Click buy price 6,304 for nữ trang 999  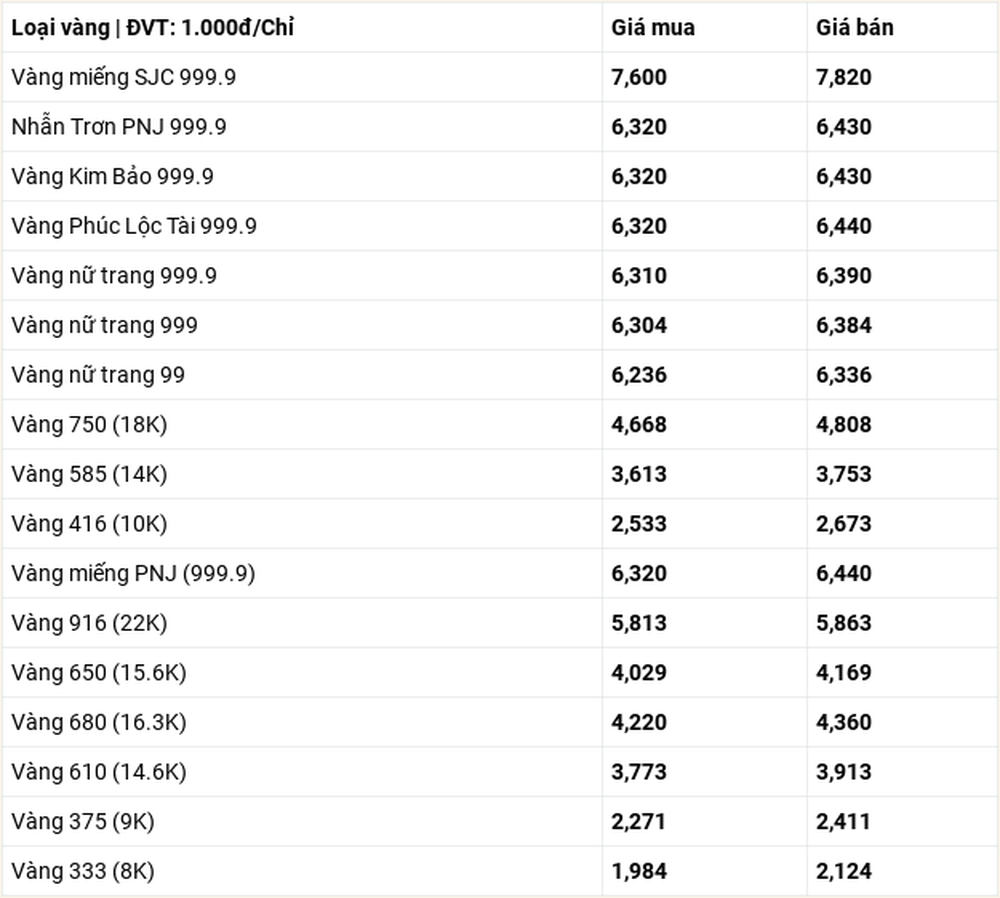[639, 325]
